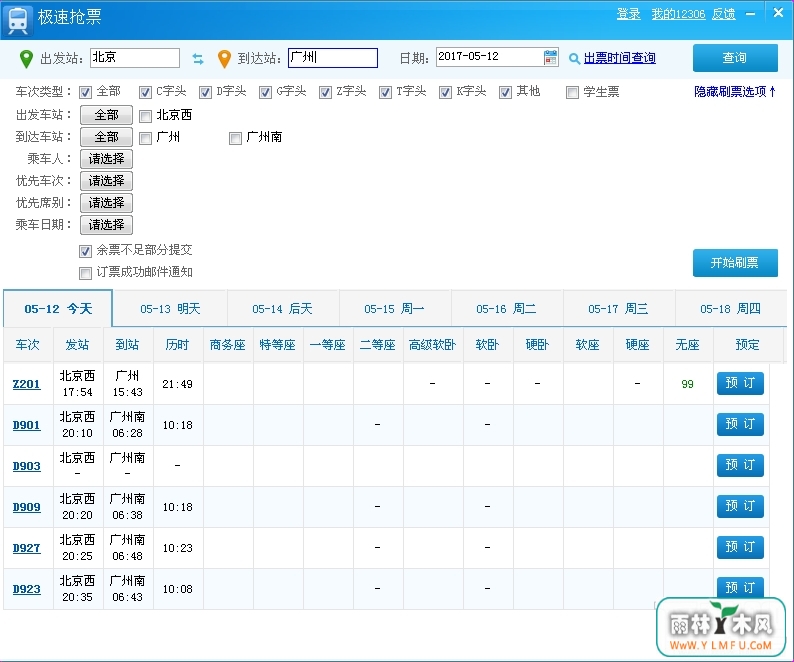Viewport: 794px width, 662px height.
Task: Switch to the 05-14 后天 tab
Action: coord(283,308)
